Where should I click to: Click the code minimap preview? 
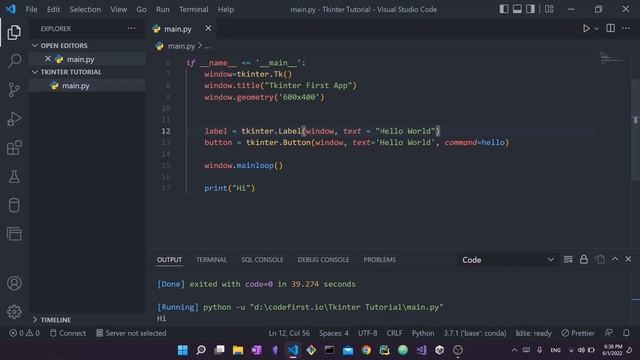[611, 58]
